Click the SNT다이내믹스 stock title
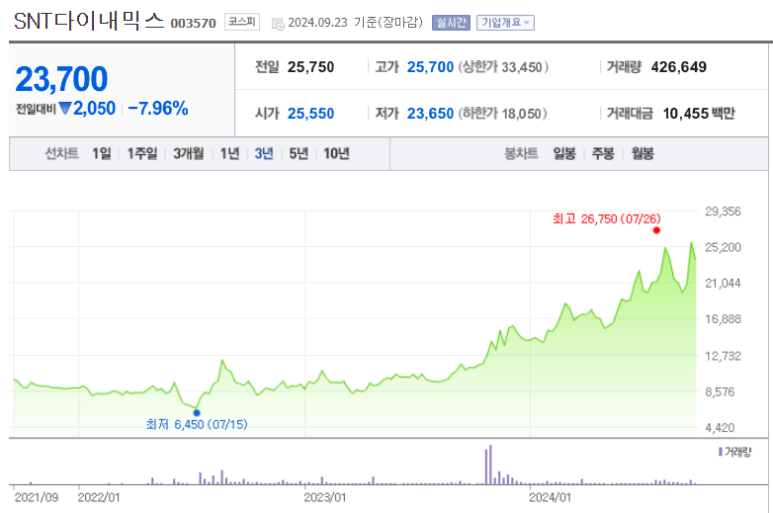The image size is (773, 513). [89, 21]
